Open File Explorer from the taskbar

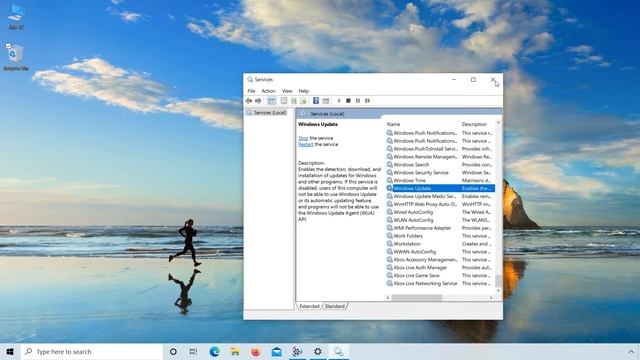pyautogui.click(x=235, y=351)
